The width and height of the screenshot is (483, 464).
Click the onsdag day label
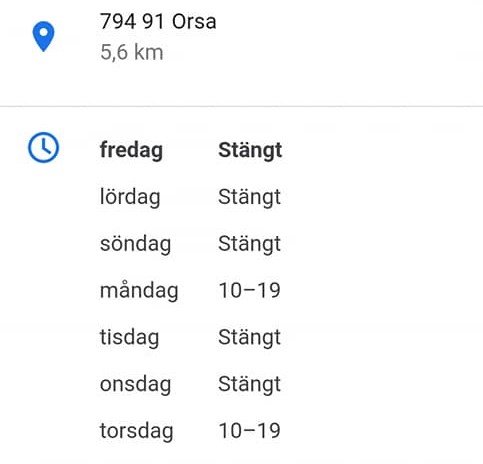135,384
